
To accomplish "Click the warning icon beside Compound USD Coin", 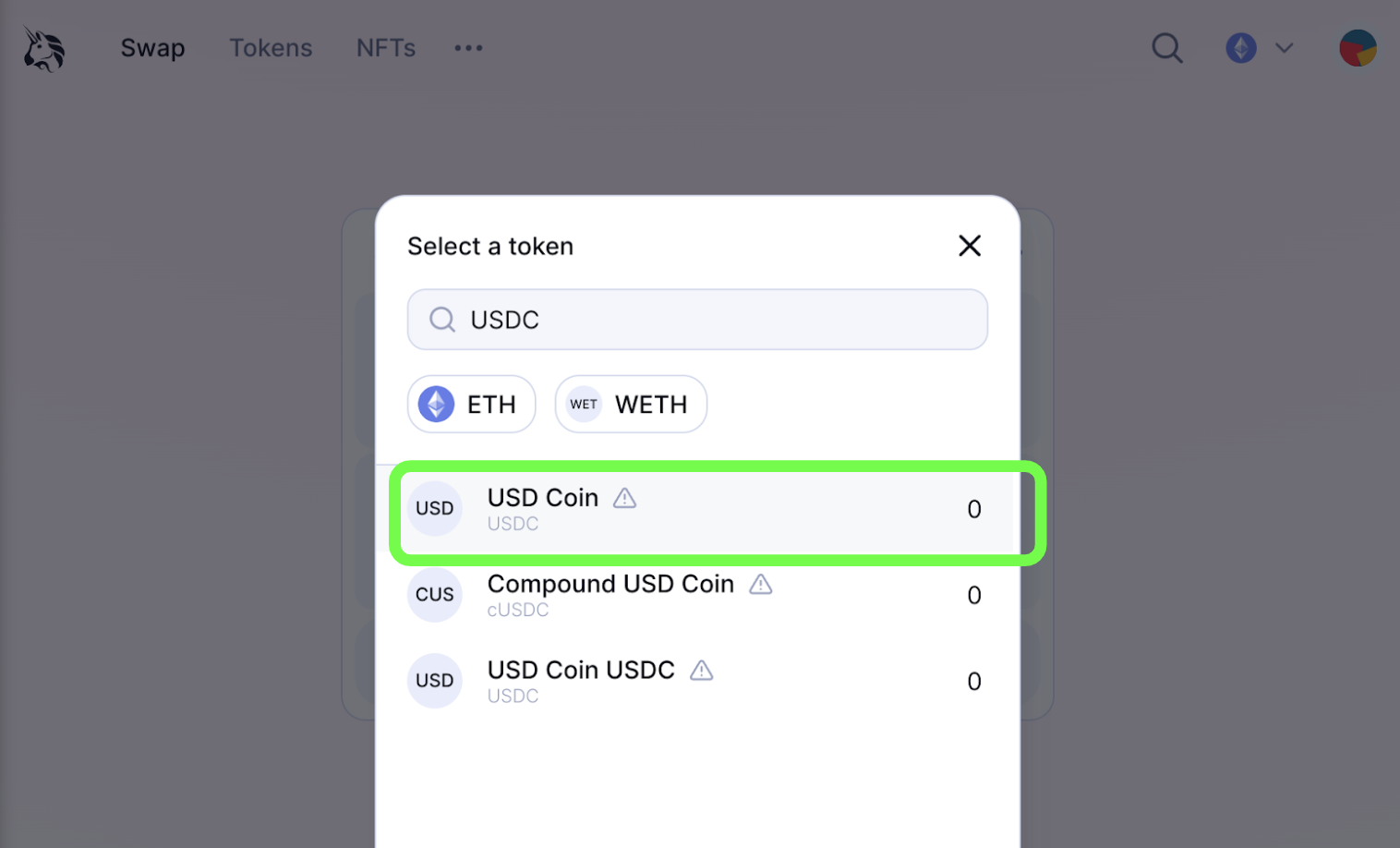I will coord(761,585).
